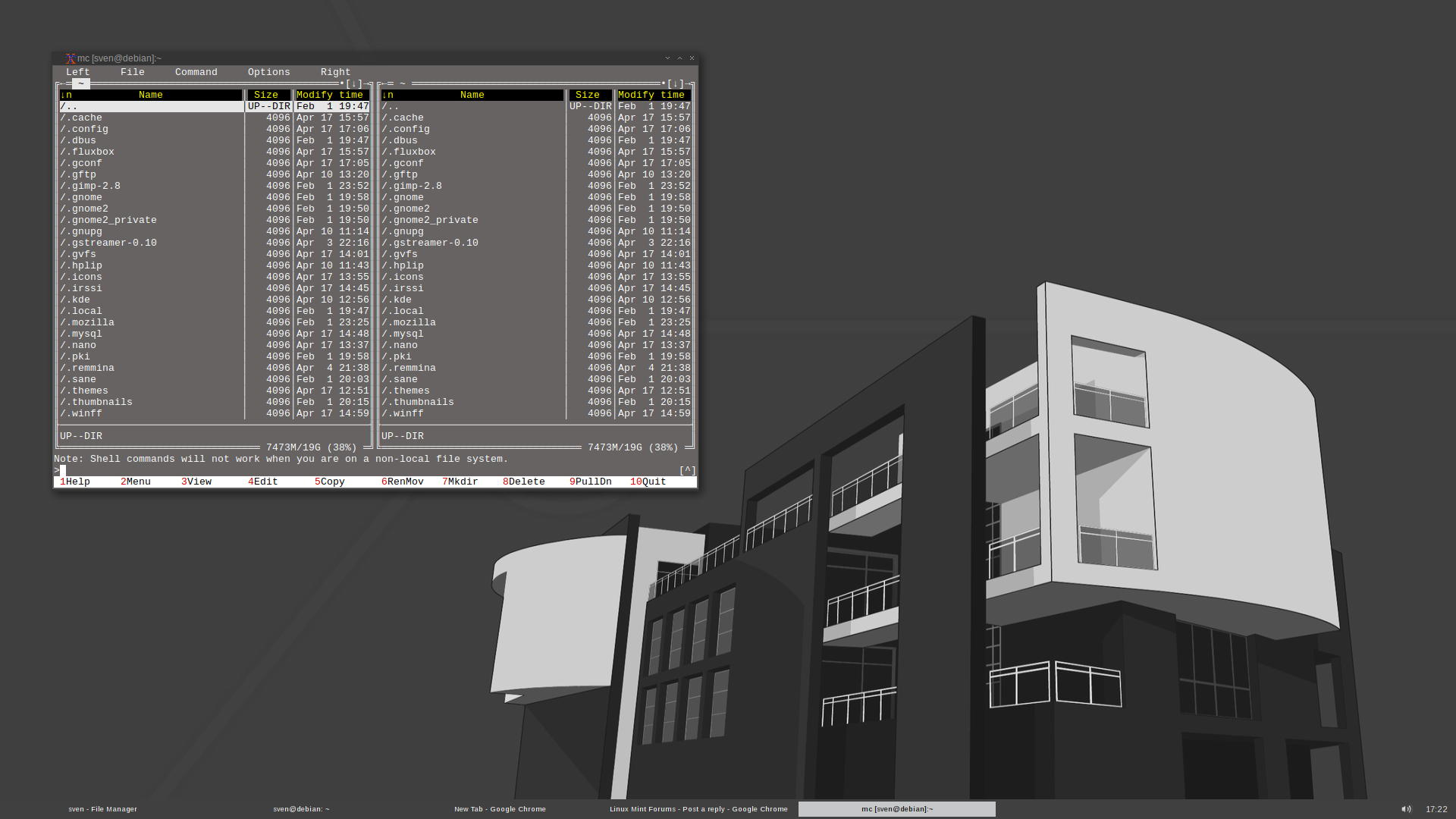This screenshot has width=1456, height=819.
Task: Select /.irssi in the left panel
Action: (x=215, y=288)
